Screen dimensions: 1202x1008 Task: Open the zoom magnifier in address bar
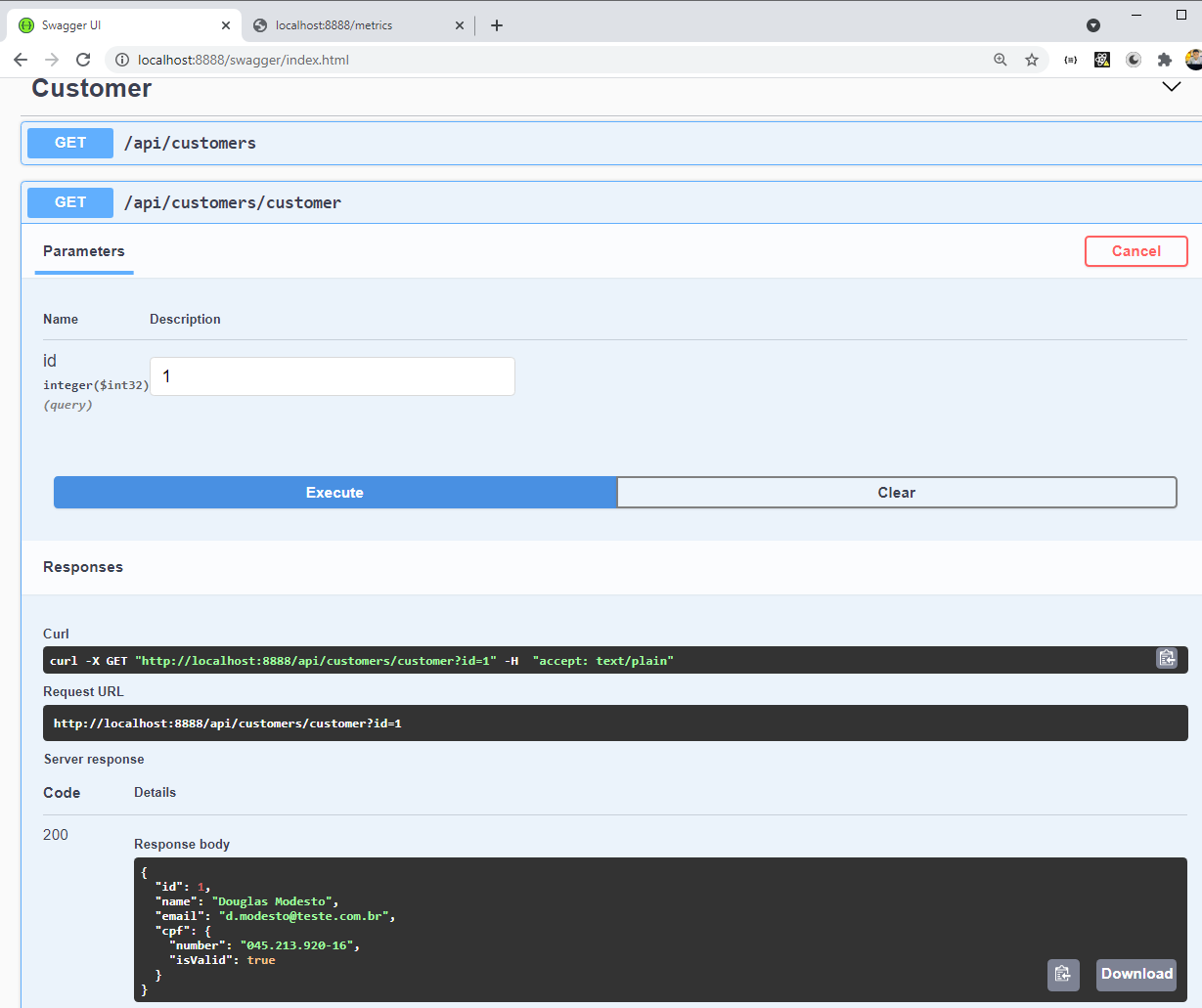1001,60
